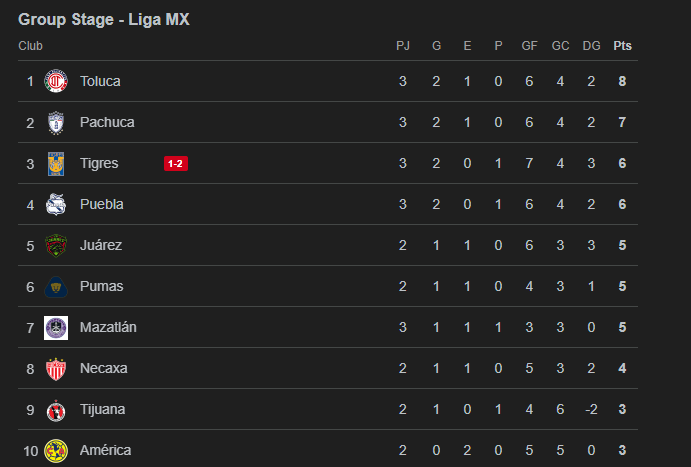Click the DG column header
Screen dimensions: 691x467
pyautogui.click(x=591, y=45)
